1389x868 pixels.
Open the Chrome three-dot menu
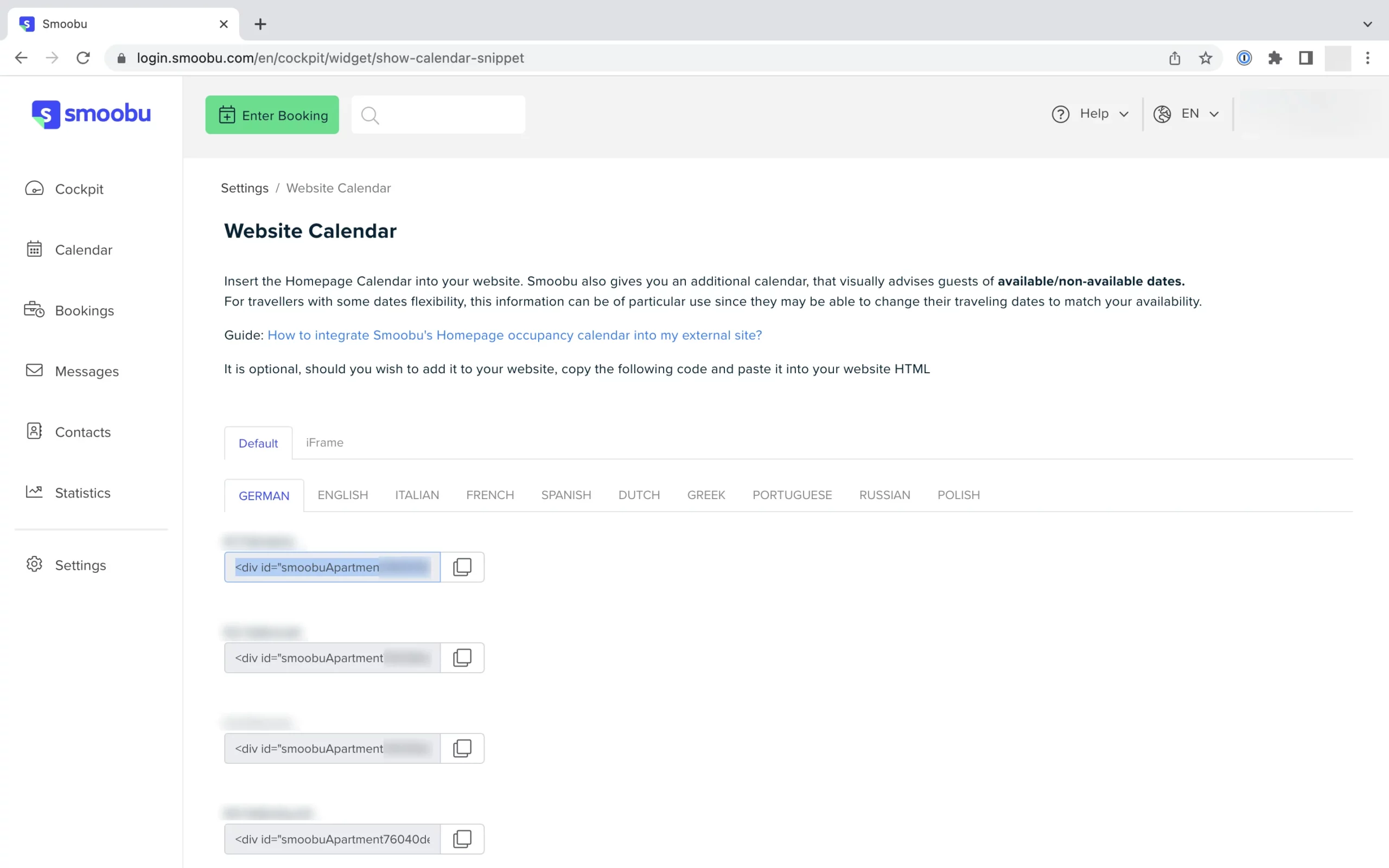[1368, 58]
